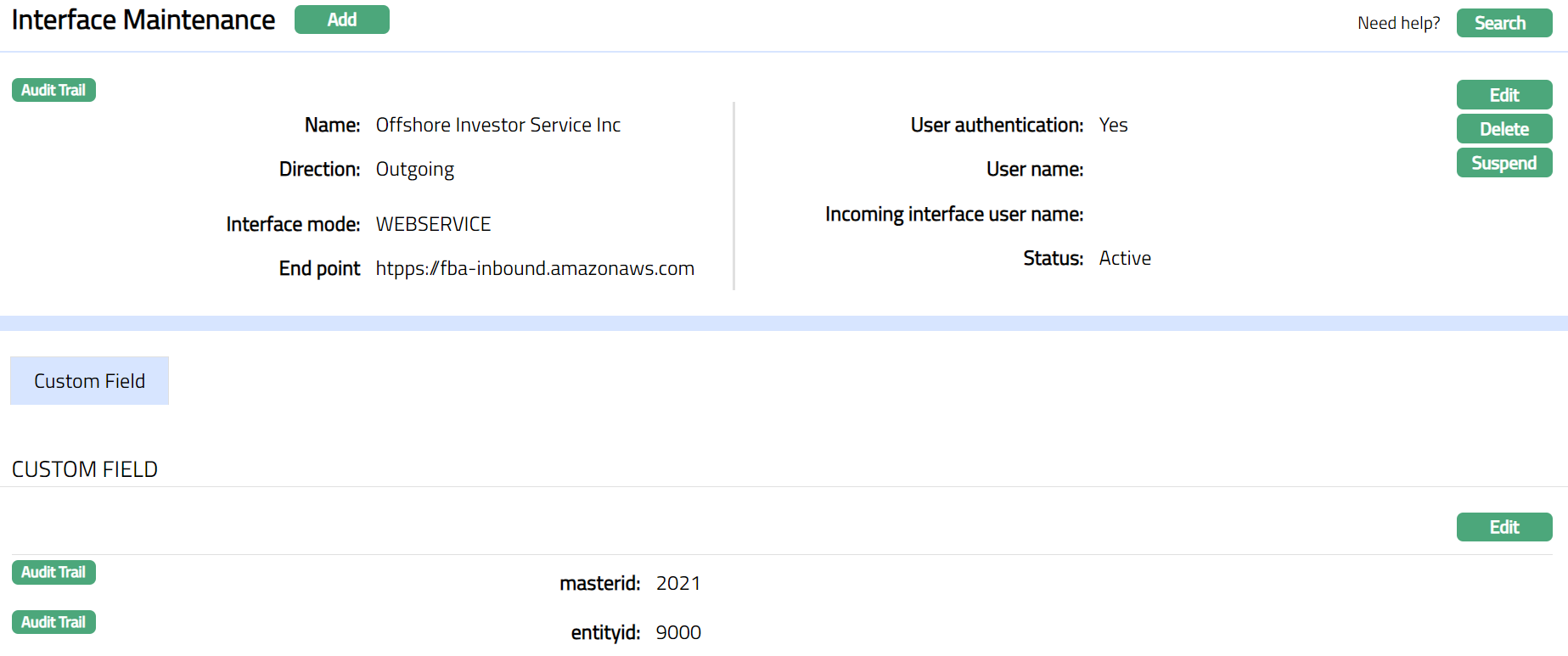The height and width of the screenshot is (656, 1568).
Task: Click the name value Offshore Investor Service Inc
Action: (x=498, y=125)
